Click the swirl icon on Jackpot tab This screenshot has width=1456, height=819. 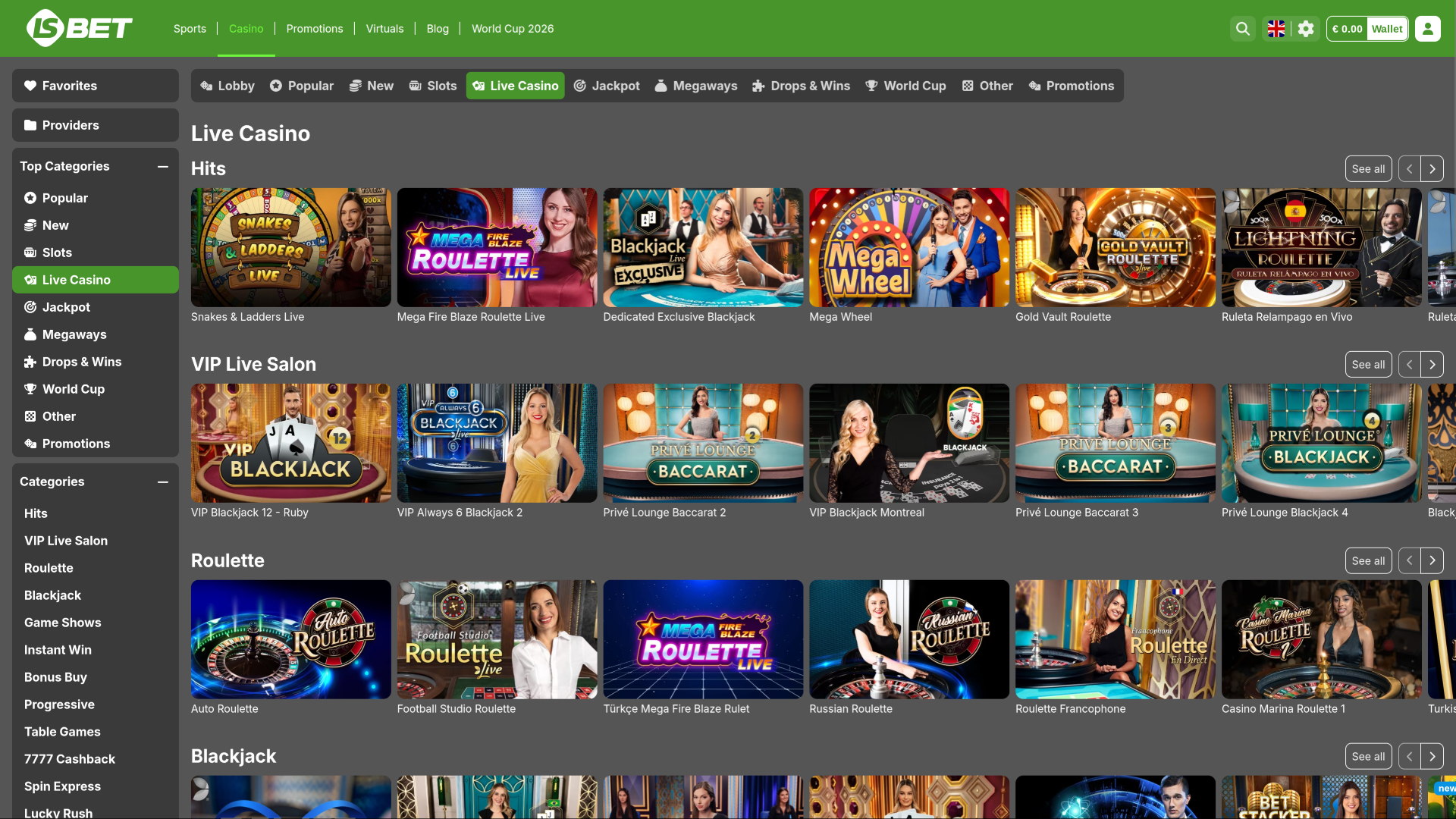[580, 86]
